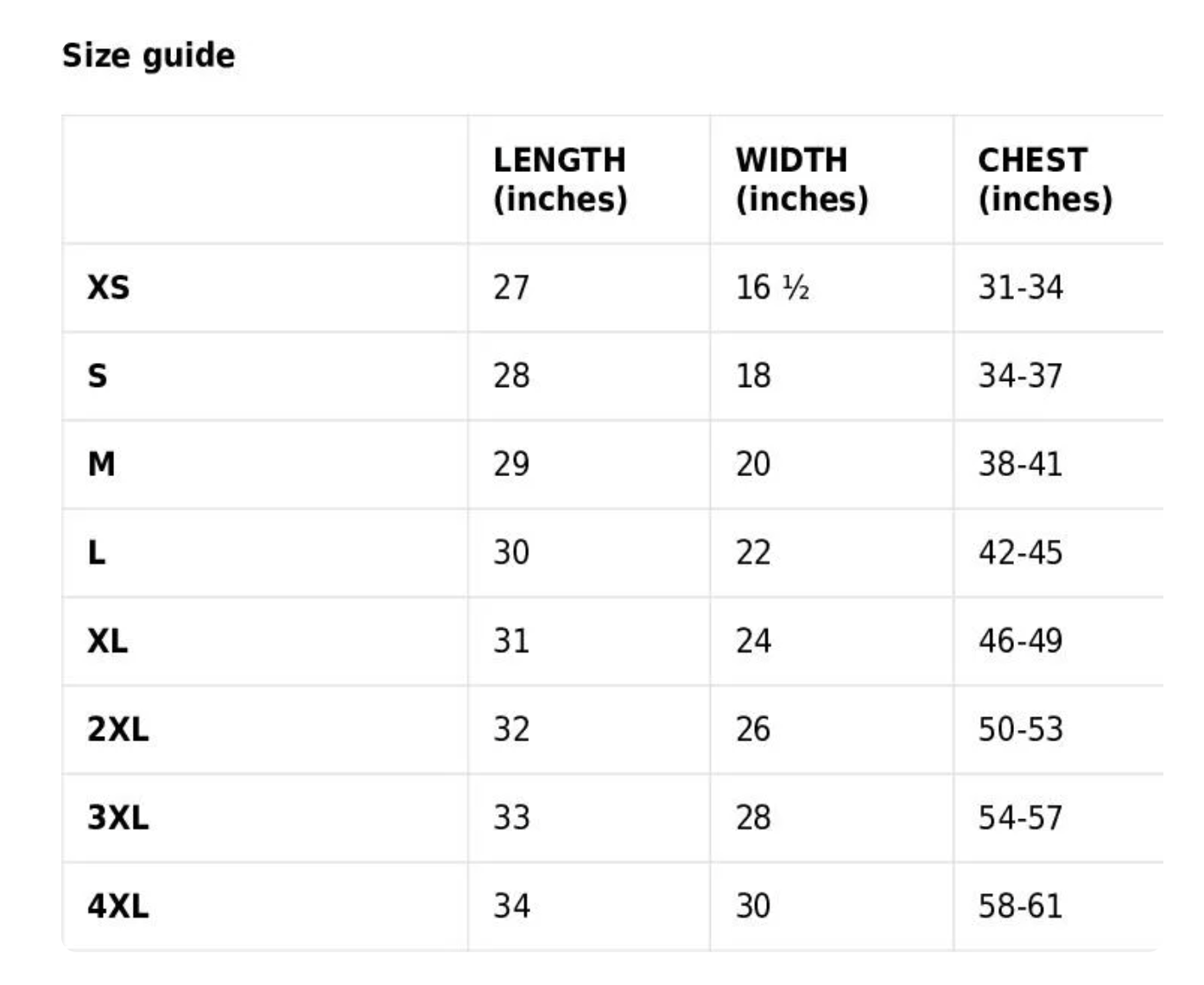Click the 16 ½ width value for XS

coord(772,288)
